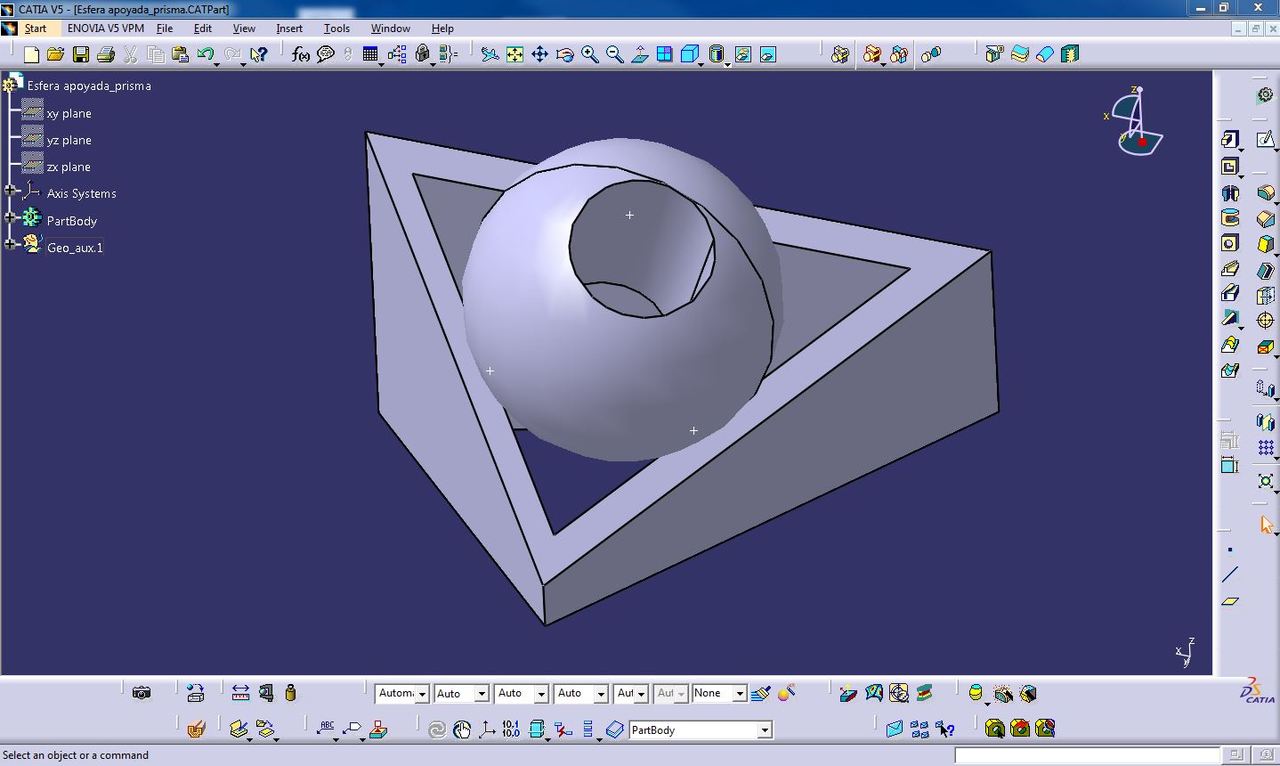Select the Pocket tool
Screen dimensions: 1280x766
(x=1230, y=166)
